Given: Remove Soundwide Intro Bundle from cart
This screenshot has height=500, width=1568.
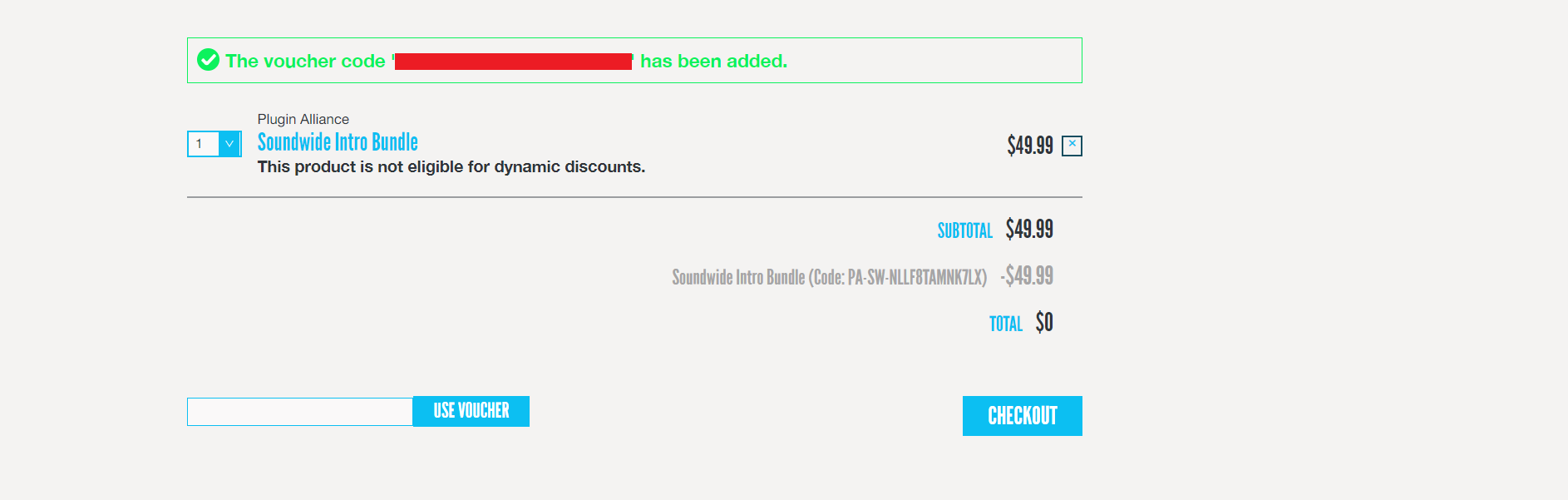Looking at the screenshot, I should coord(1072,146).
